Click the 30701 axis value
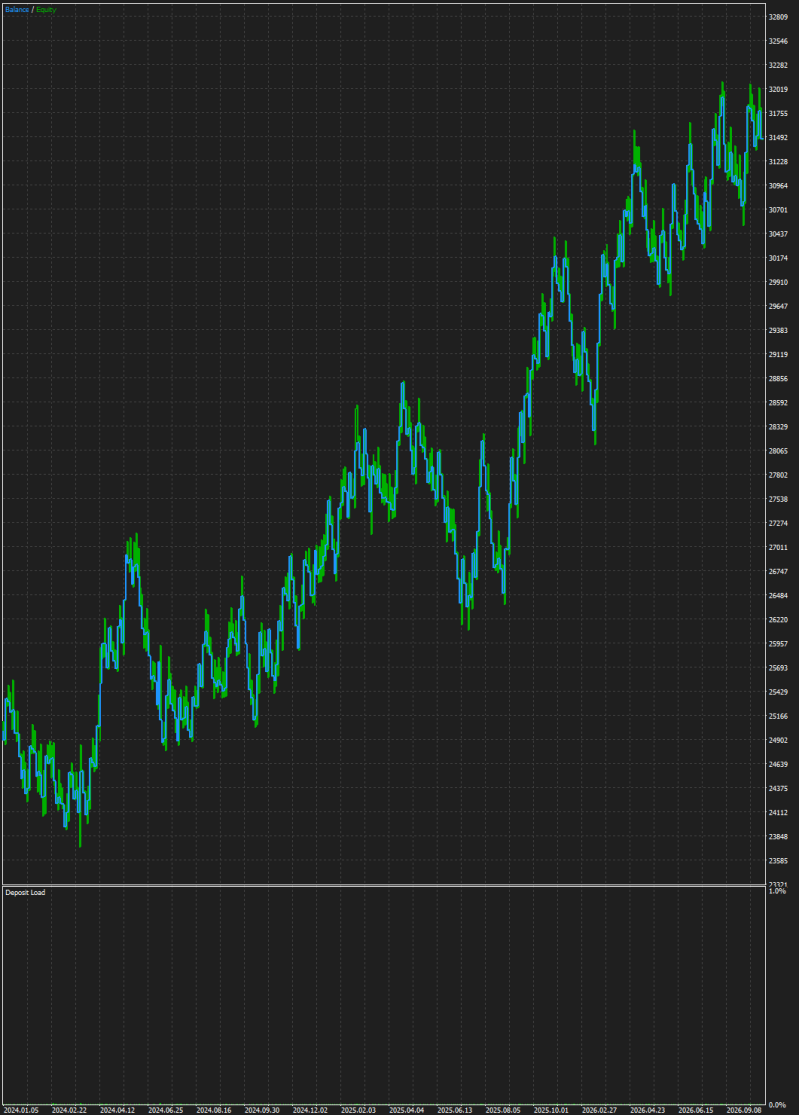 pos(778,210)
